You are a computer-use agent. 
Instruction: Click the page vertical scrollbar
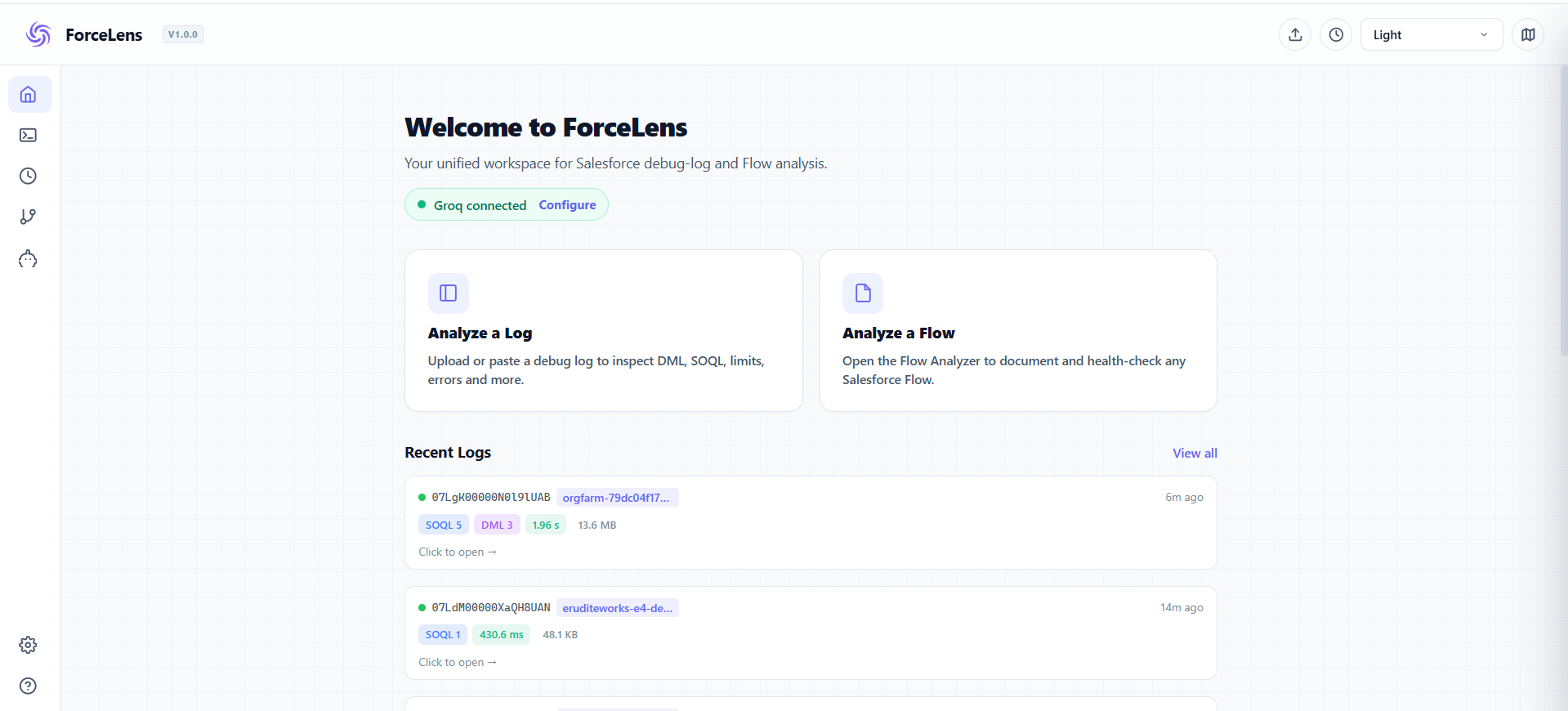[1563, 212]
